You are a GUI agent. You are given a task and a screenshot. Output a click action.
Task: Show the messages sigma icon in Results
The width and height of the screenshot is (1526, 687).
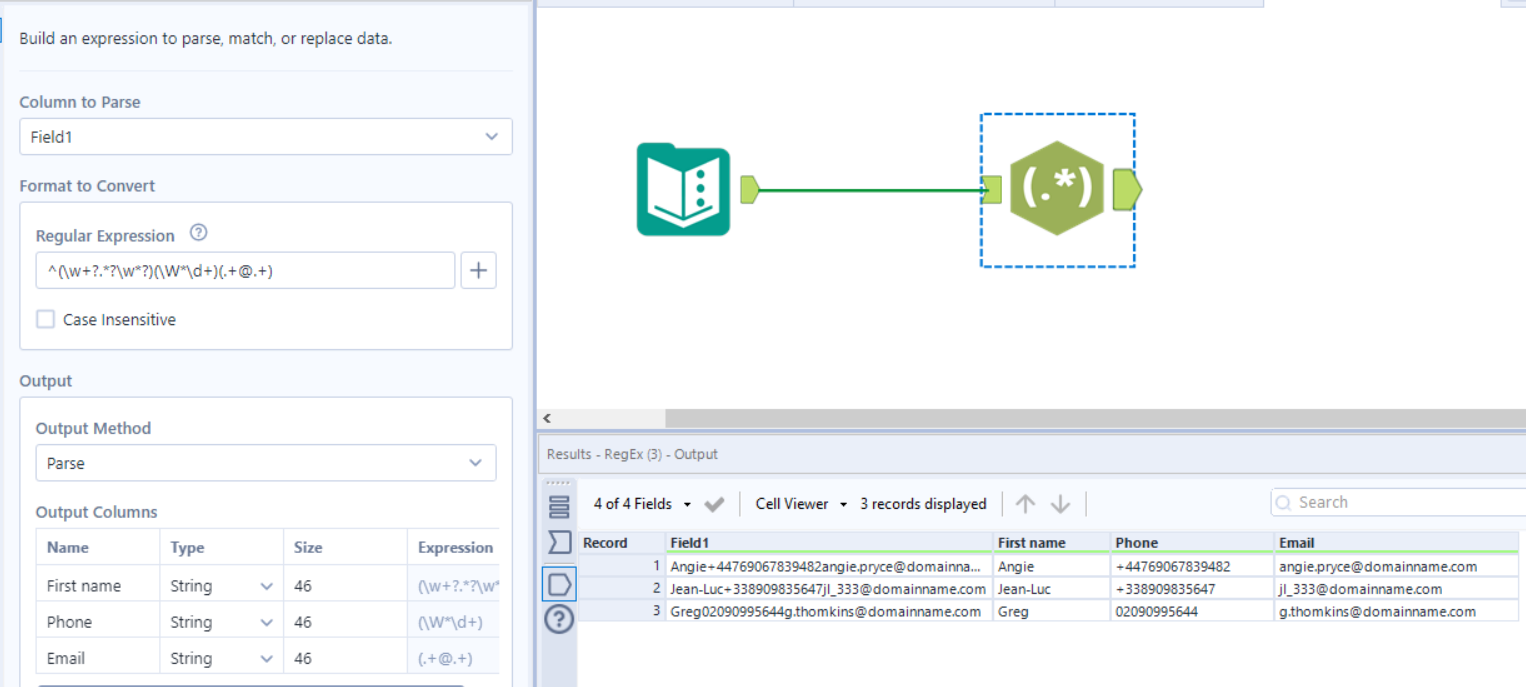coord(559,543)
